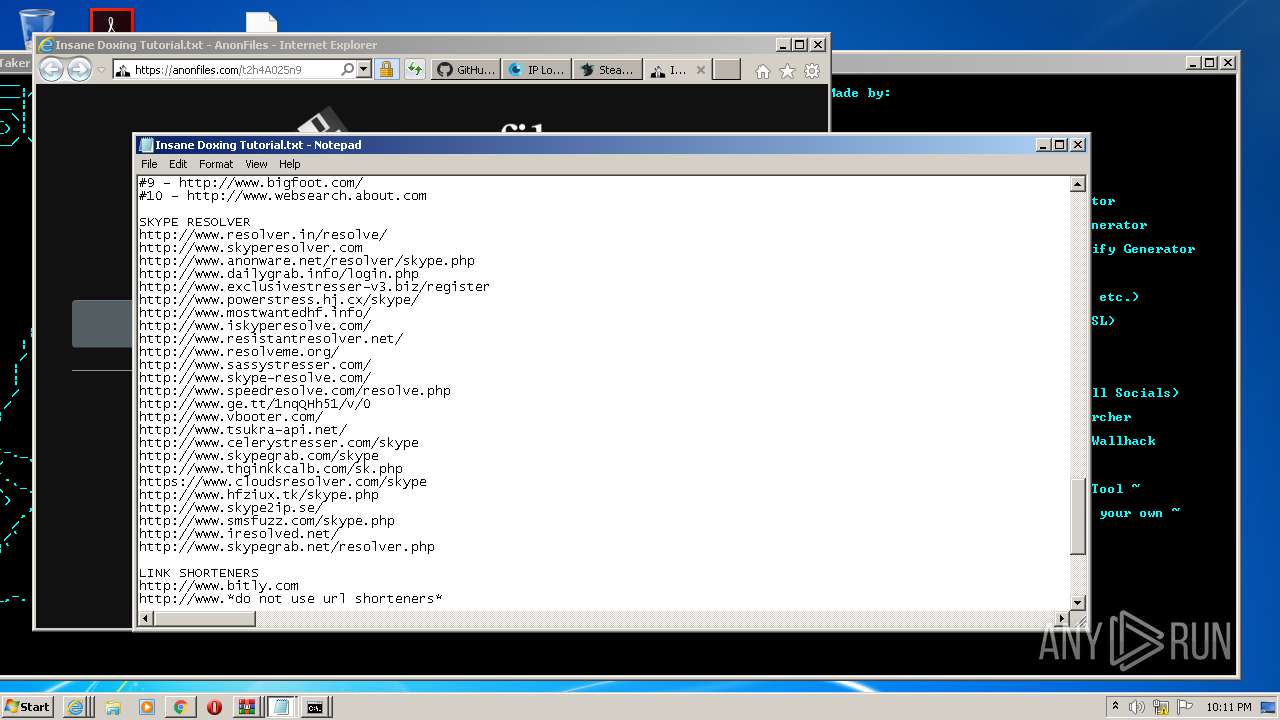Click 'ify Generator' text in console window
Viewport: 1280px width, 720px height.
1143,249
